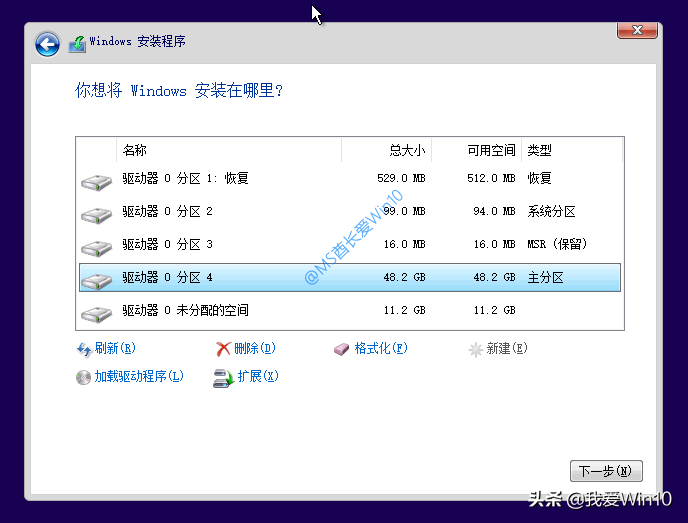Select row 驱动器 0 未分配的空间
The image size is (688, 523).
(x=350, y=311)
